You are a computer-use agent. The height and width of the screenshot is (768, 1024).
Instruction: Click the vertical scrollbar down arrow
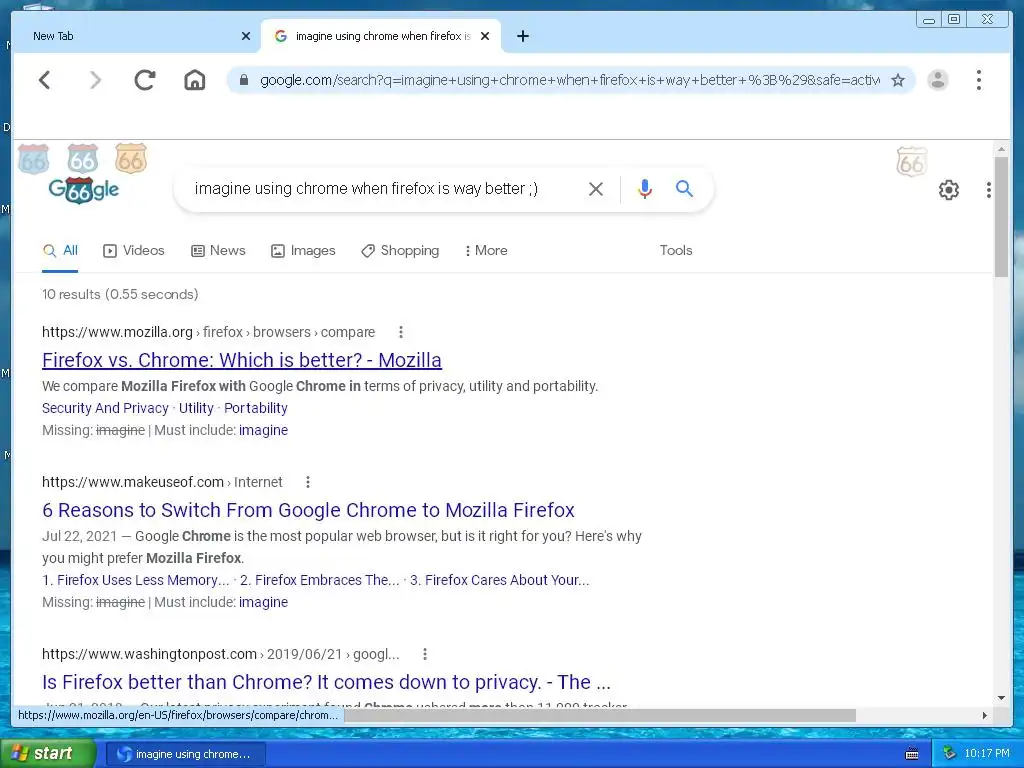(1002, 697)
